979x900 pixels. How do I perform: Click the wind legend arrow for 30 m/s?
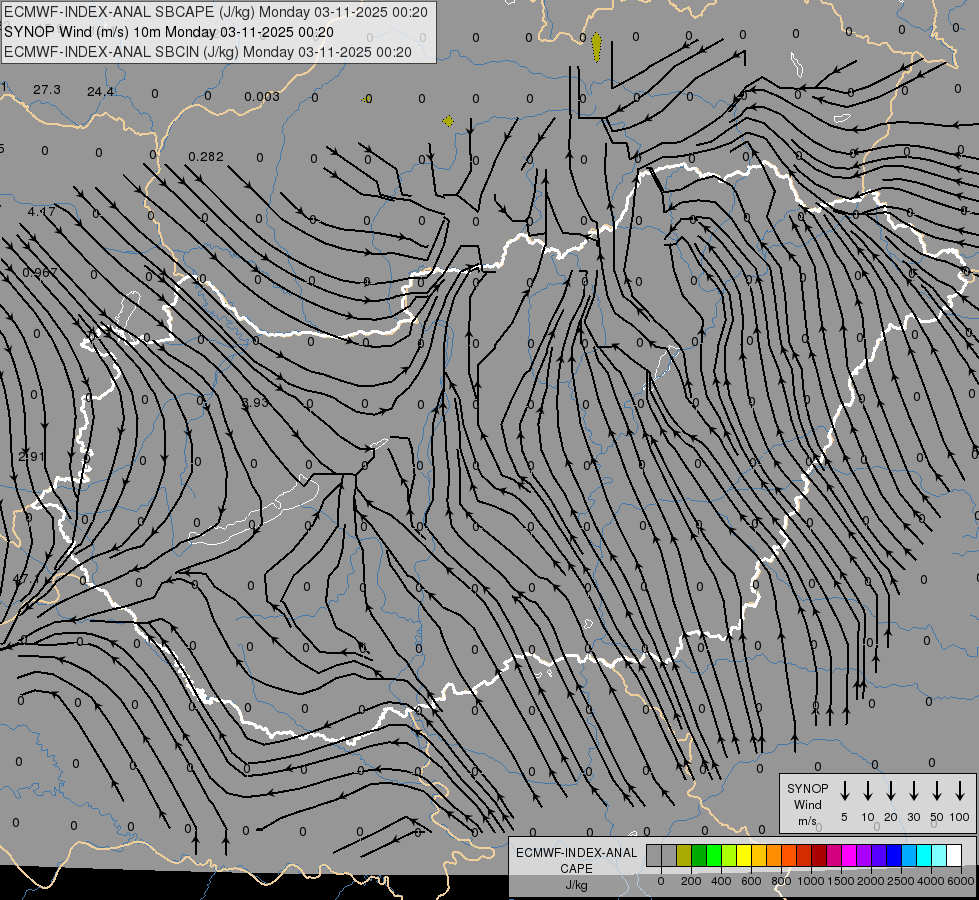click(x=913, y=791)
